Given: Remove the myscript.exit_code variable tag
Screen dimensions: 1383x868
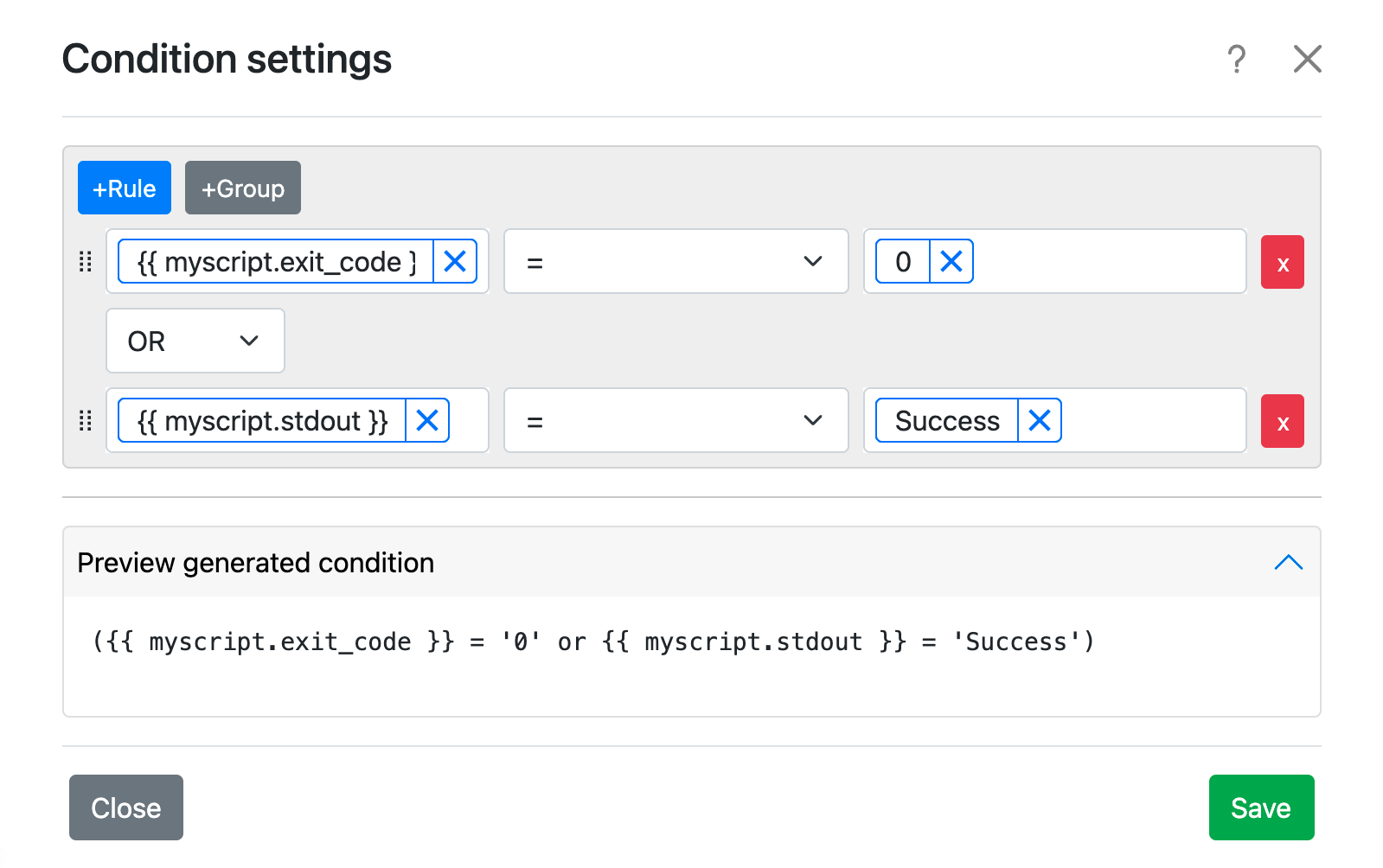Looking at the screenshot, I should tap(455, 261).
